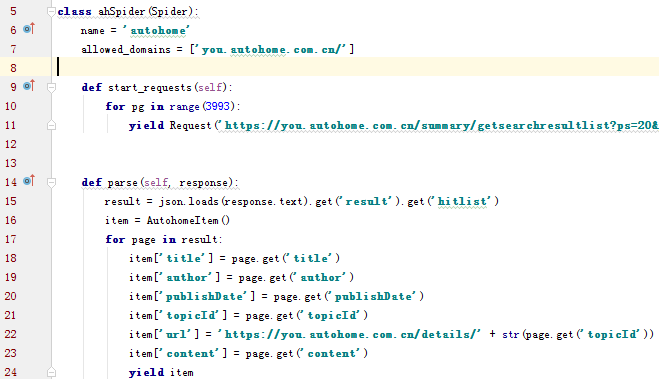
Task: Click the 'autohome' name string
Action: 156,31
